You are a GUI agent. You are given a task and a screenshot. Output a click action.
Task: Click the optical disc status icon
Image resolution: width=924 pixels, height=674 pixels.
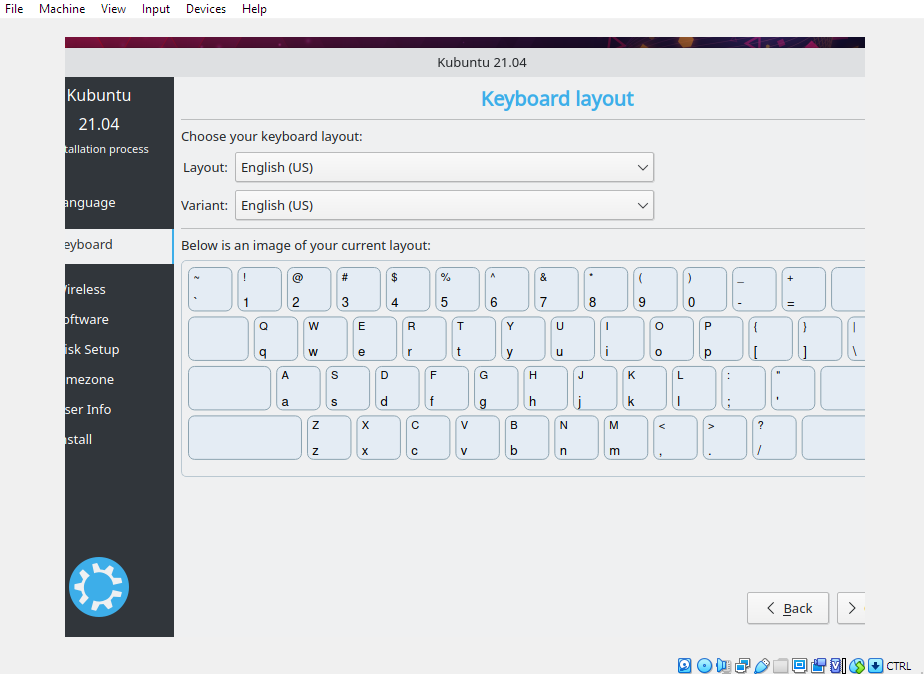704,666
